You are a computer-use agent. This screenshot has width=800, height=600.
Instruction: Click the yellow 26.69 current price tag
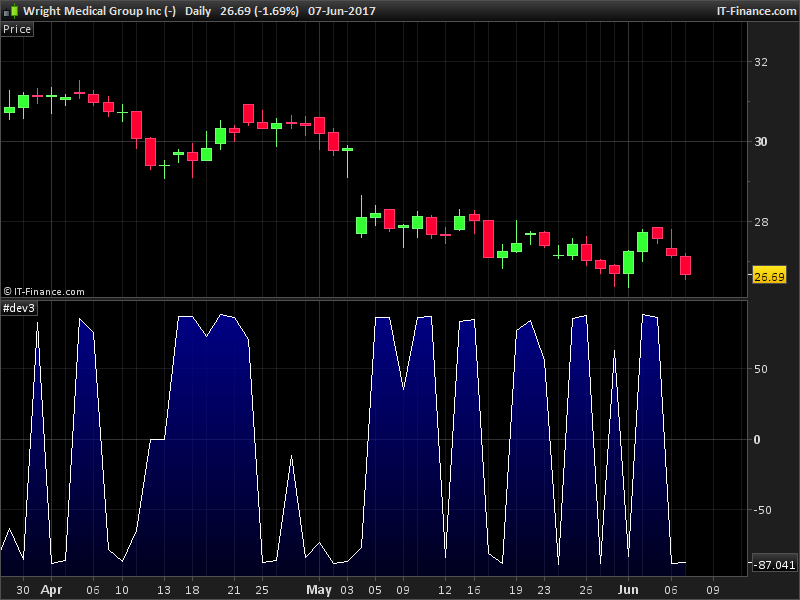769,277
